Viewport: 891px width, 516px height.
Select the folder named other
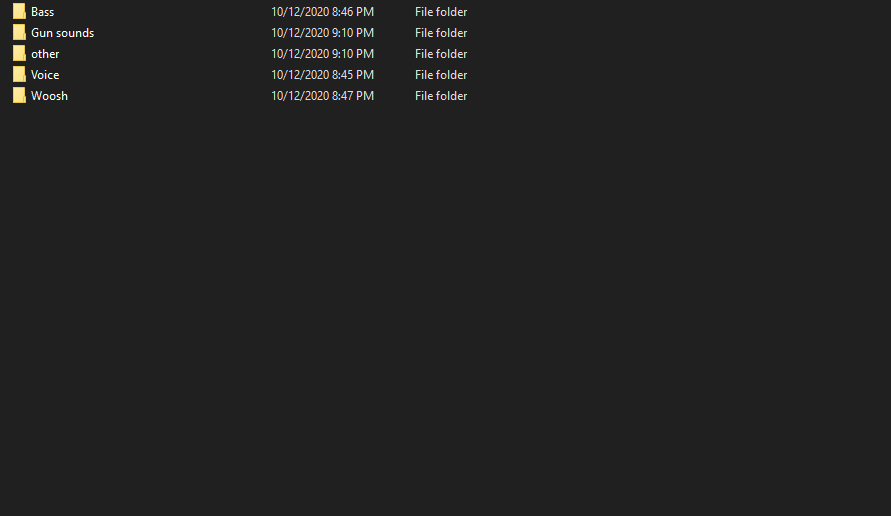(x=45, y=54)
